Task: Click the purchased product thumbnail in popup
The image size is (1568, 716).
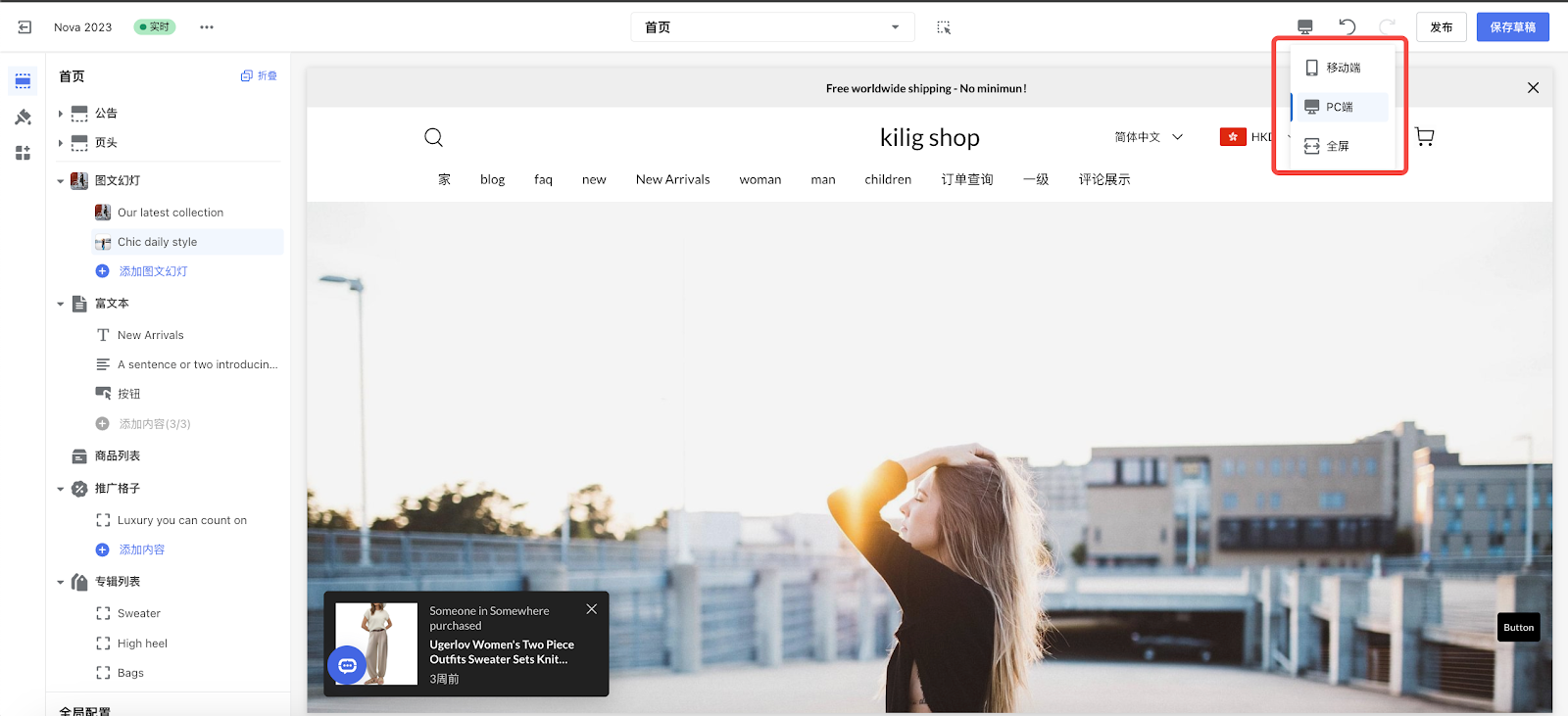Action: pos(376,644)
